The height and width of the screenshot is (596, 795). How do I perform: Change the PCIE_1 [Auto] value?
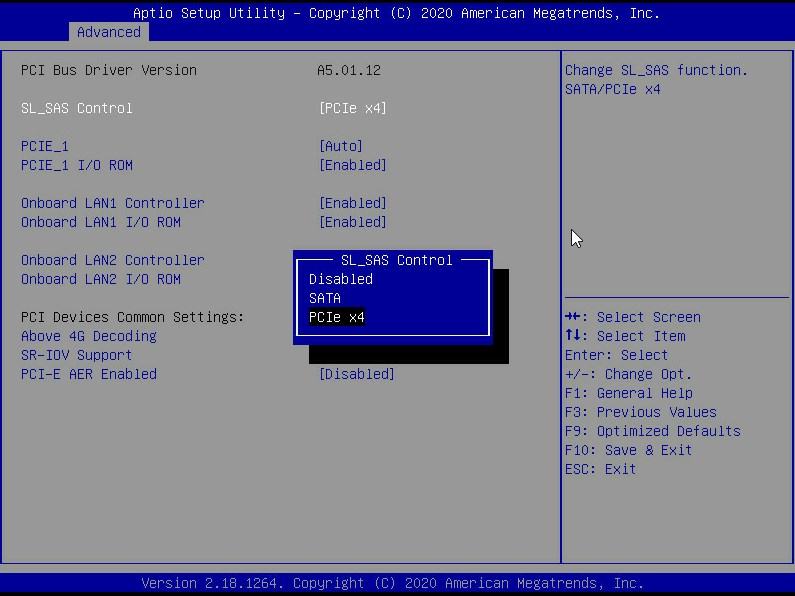pyautogui.click(x=341, y=146)
